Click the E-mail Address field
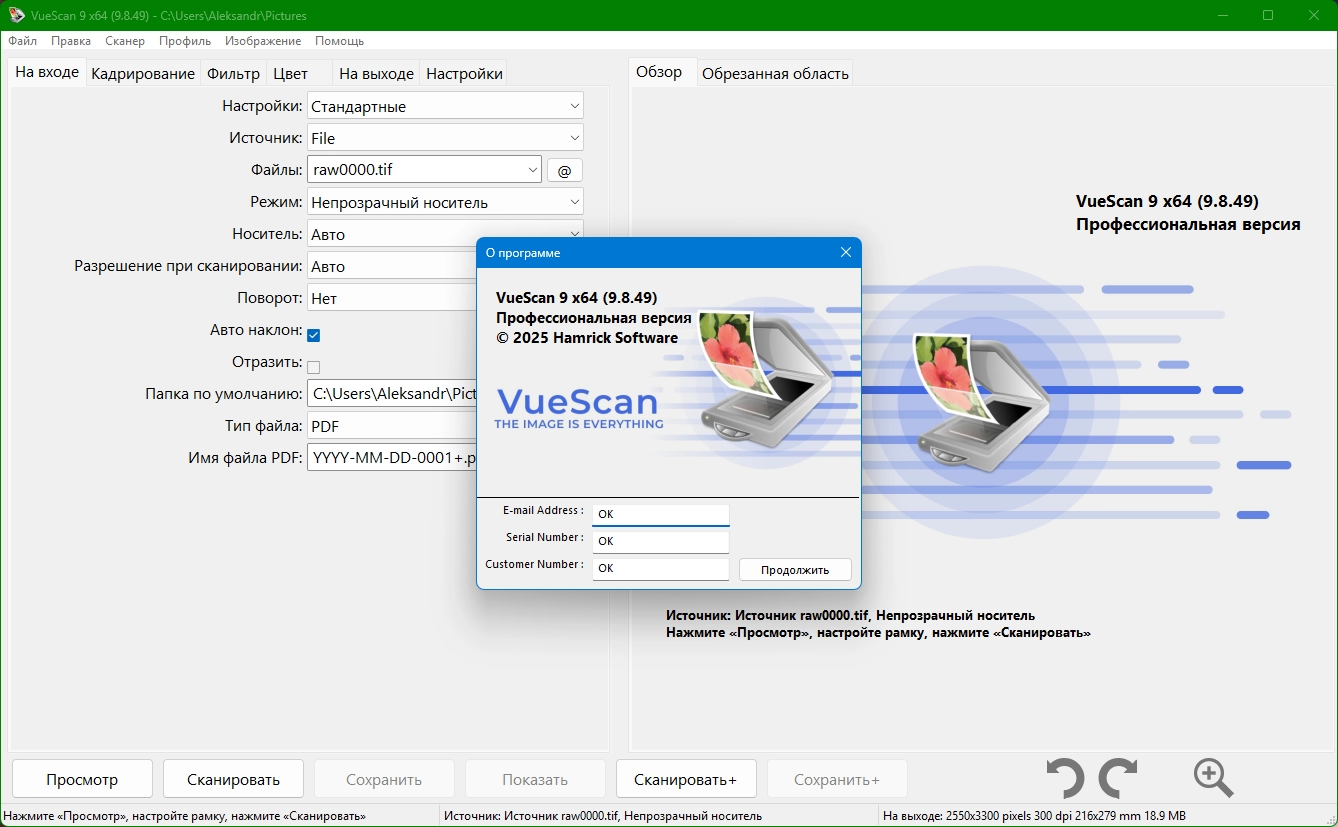The image size is (1338, 827). pos(661,514)
